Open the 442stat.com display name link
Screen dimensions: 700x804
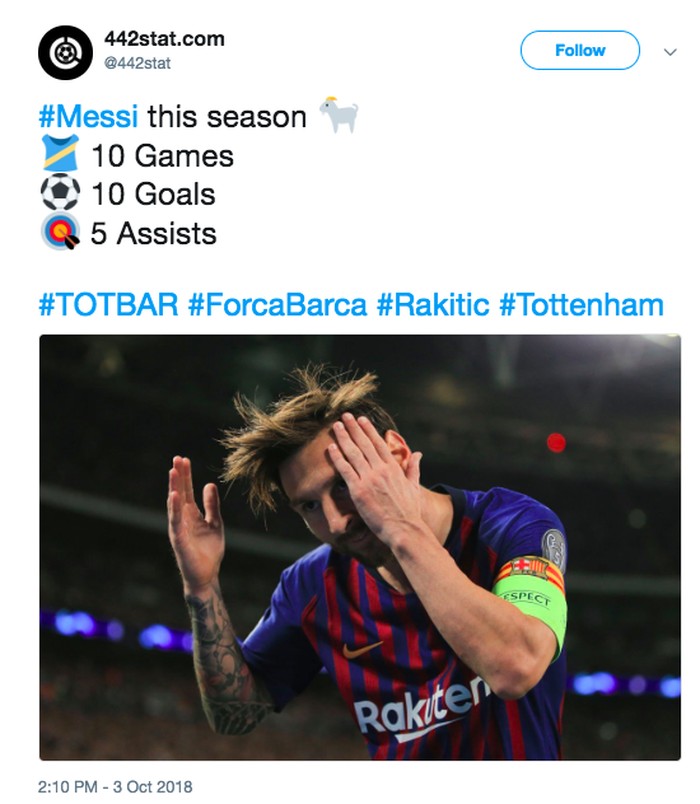[164, 40]
